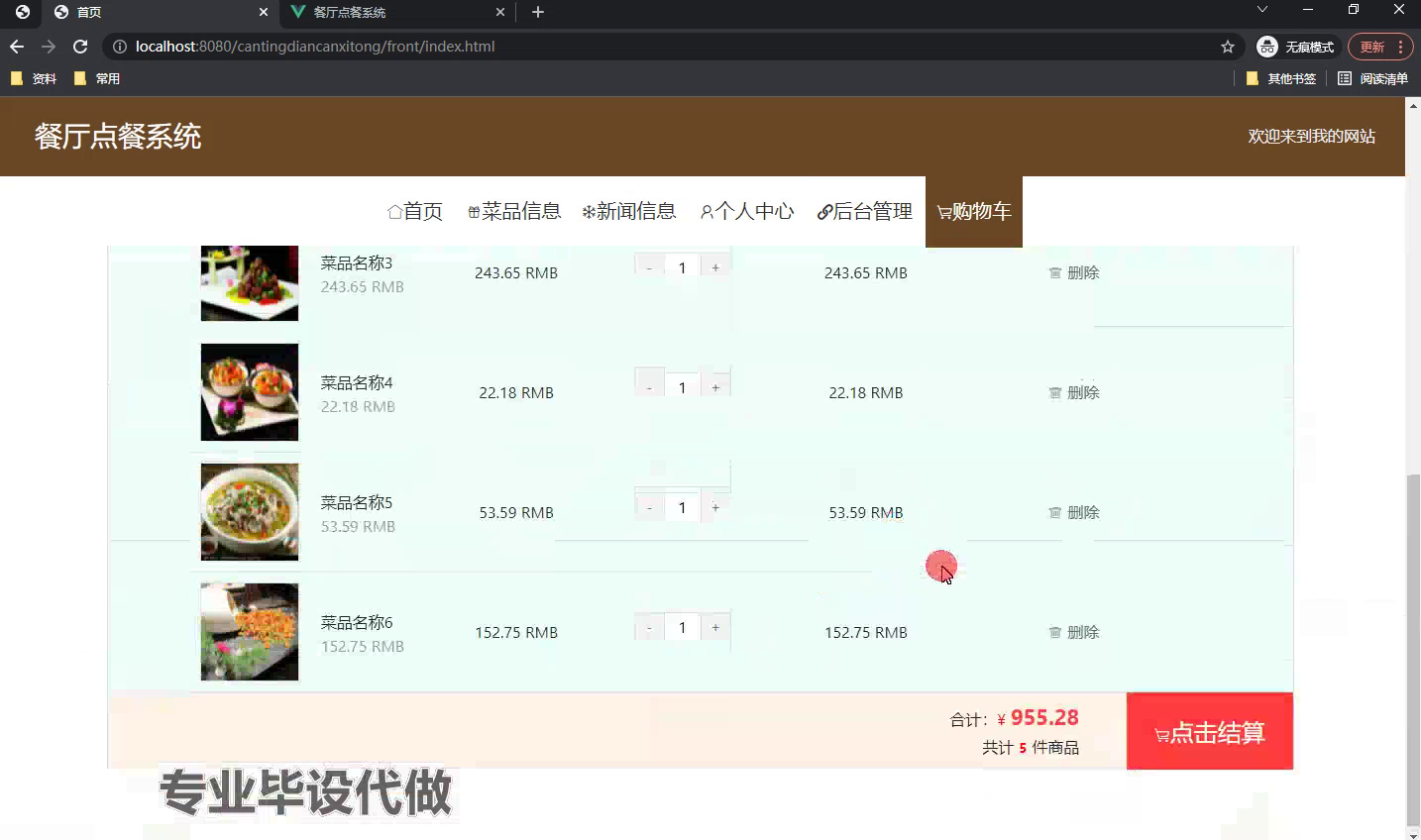
Task: Decrease quantity of 菜品名称5
Action: (649, 507)
